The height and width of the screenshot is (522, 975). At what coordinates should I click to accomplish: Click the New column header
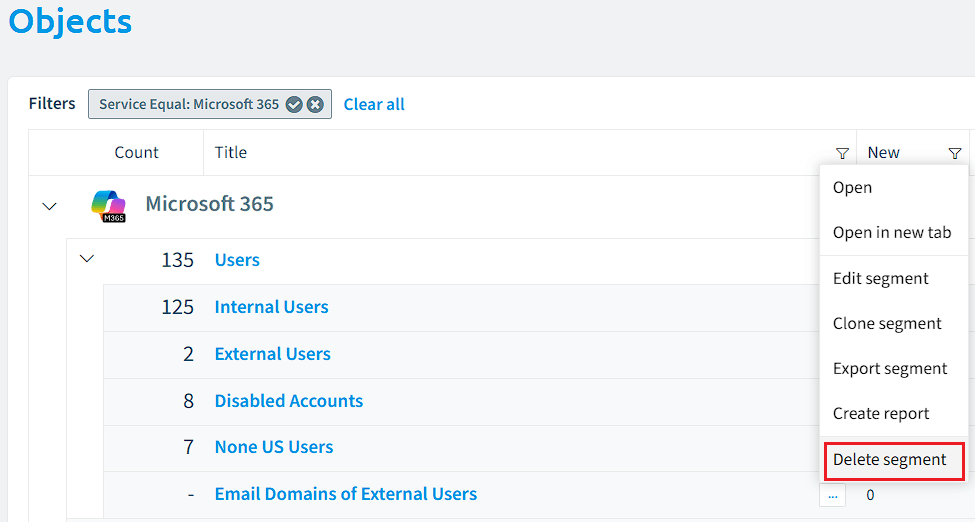[x=884, y=152]
